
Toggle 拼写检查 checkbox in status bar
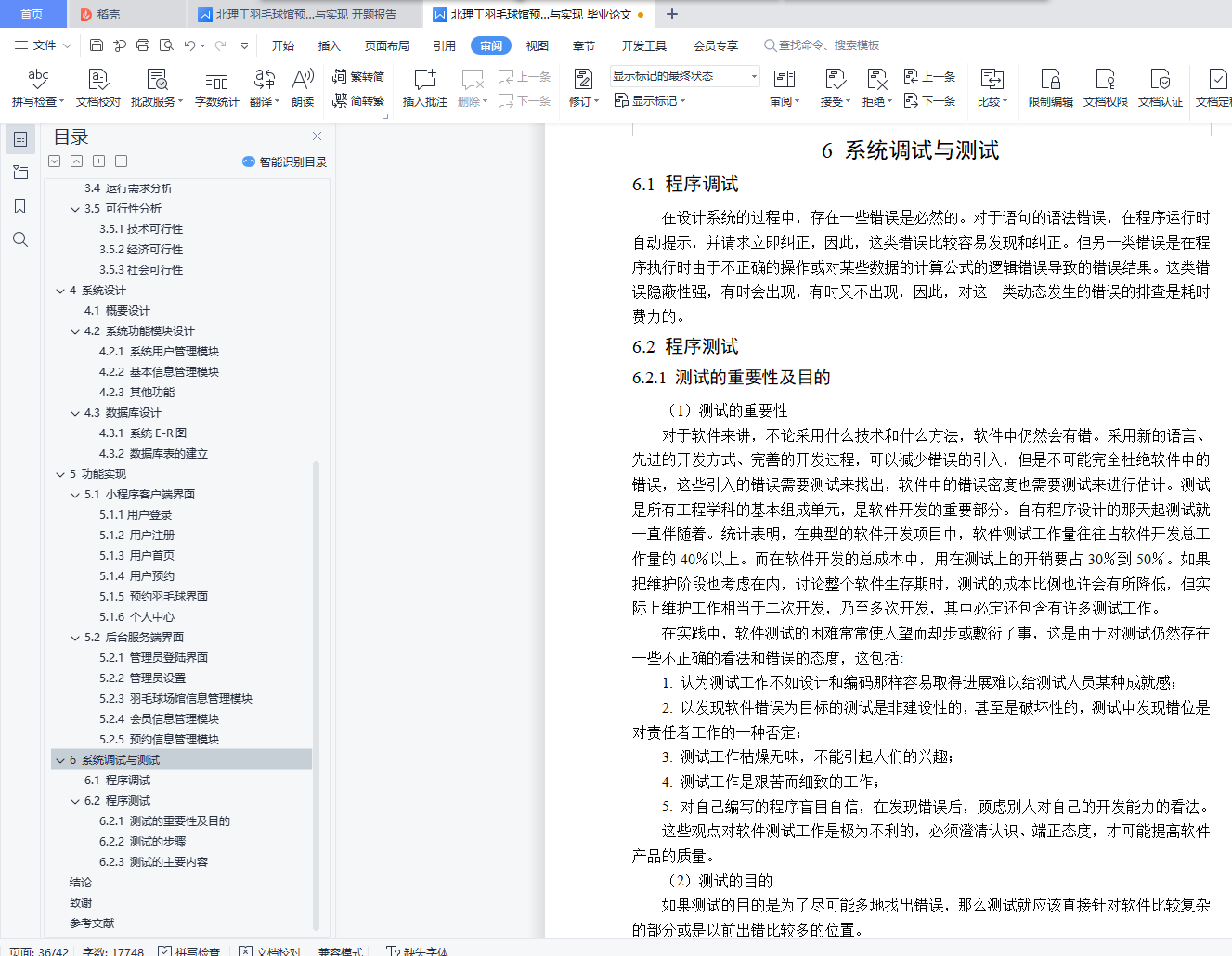coord(164,950)
